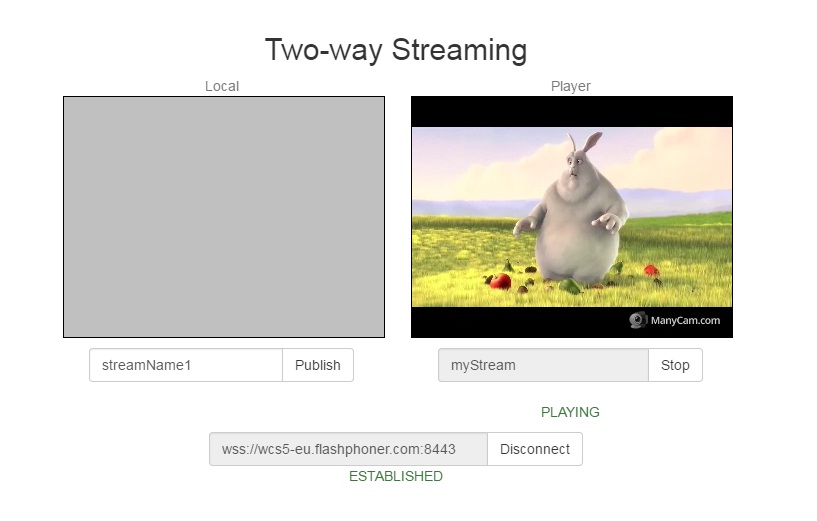Click the Player label above the video

(571, 86)
